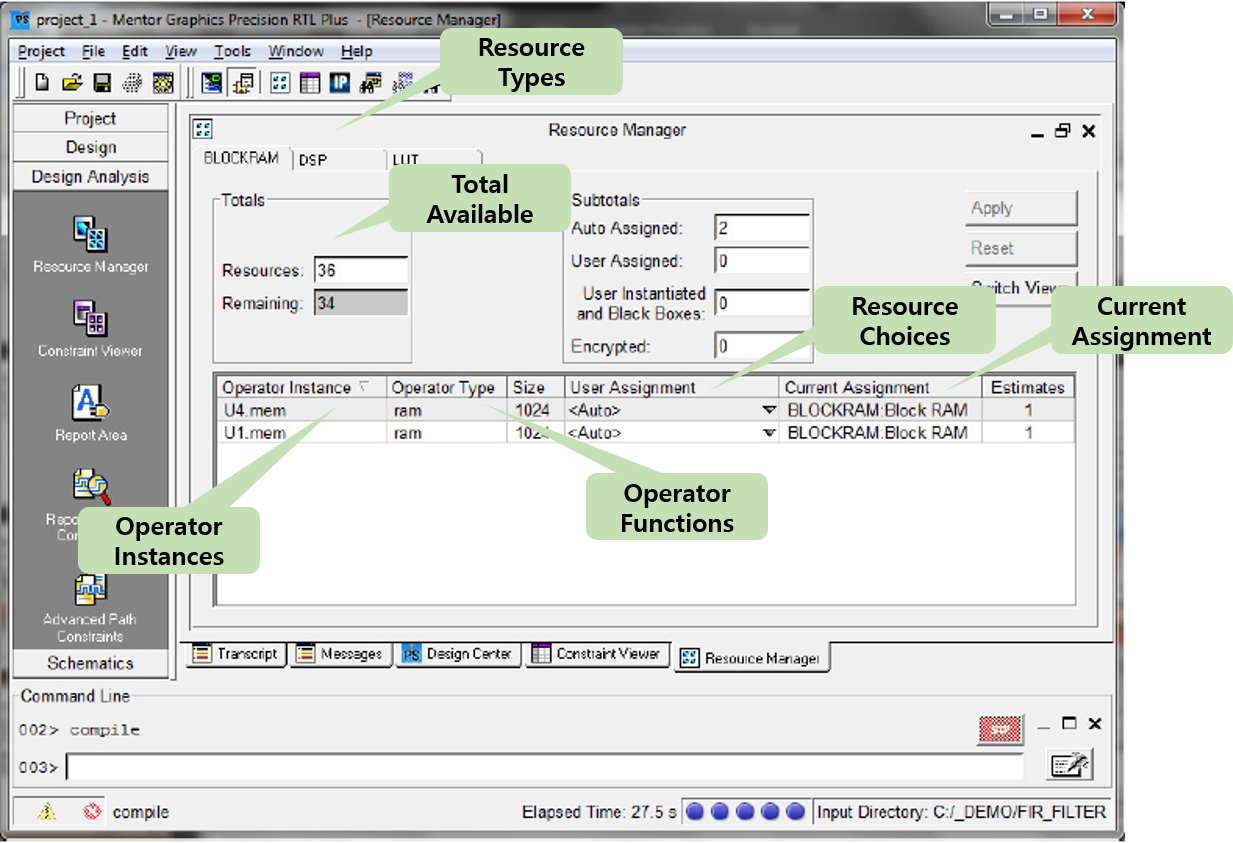Select the DSP resource tab
The height and width of the screenshot is (843, 1233).
click(x=338, y=160)
